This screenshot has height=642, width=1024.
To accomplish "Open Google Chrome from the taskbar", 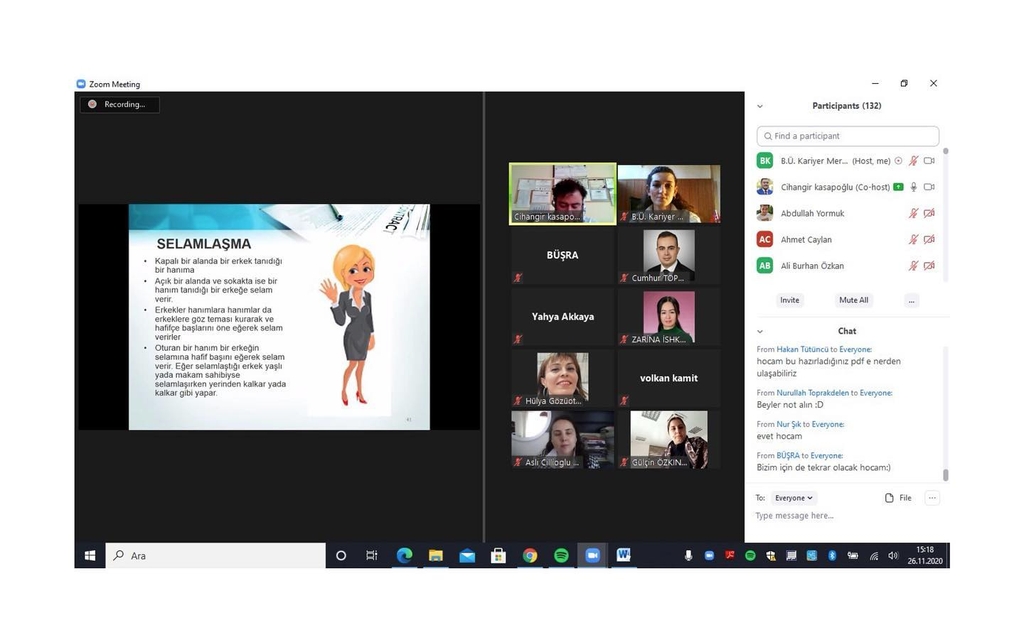I will [x=530, y=555].
